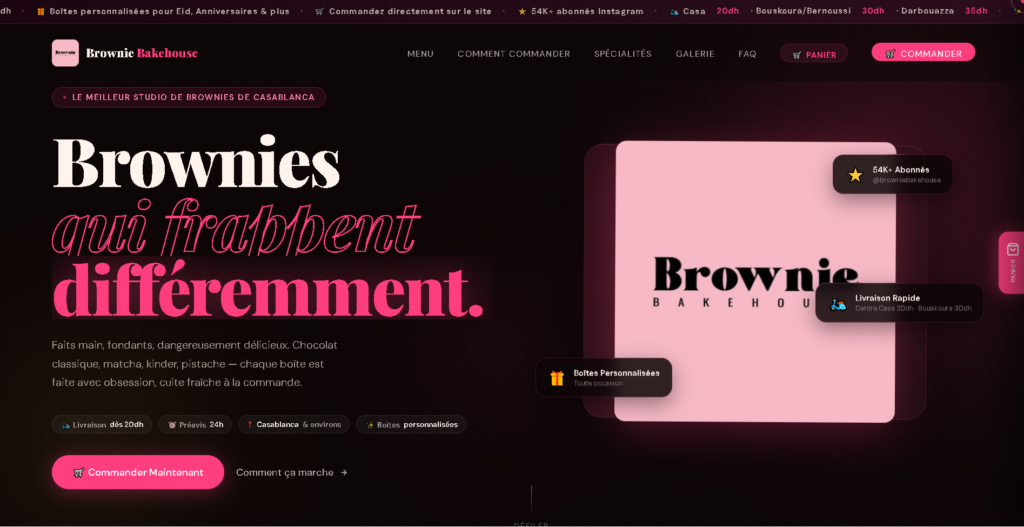This screenshot has height=527, width=1024.
Task: Click the star icon on 54K+ Abonnés card
Action: (855, 175)
